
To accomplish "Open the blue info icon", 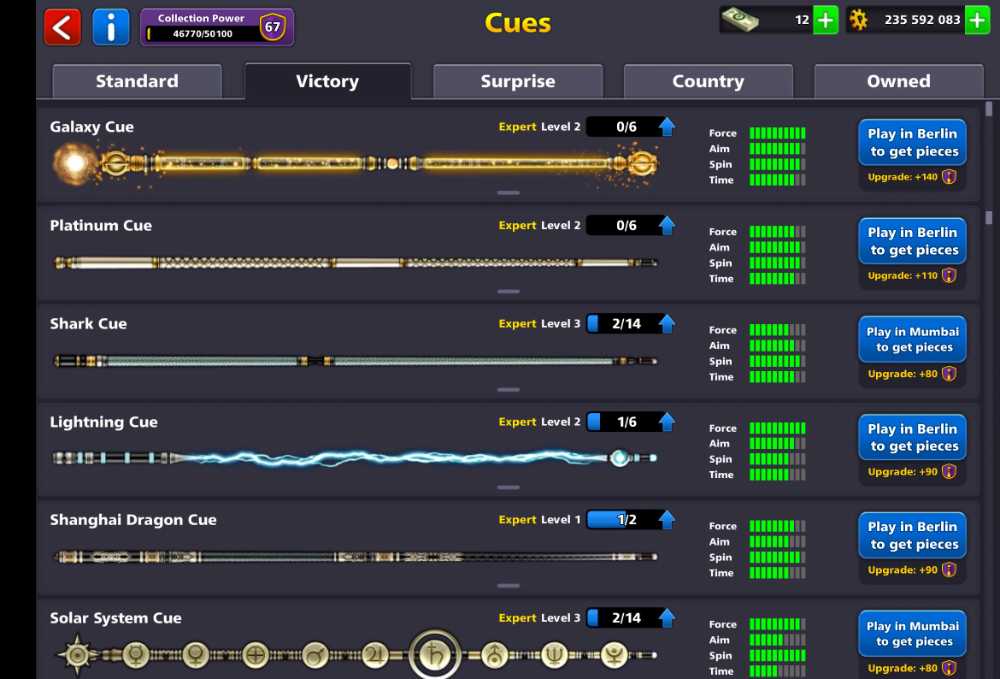I will [111, 27].
